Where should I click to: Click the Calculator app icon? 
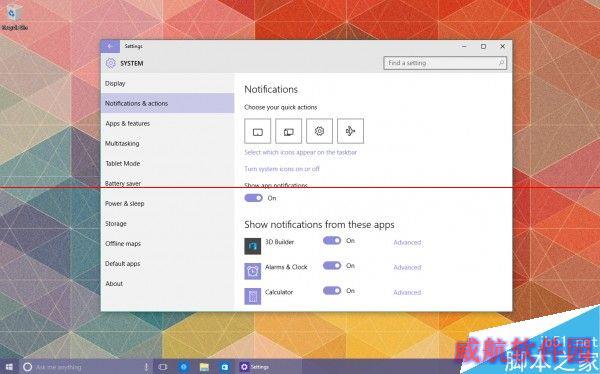pyautogui.click(x=253, y=296)
